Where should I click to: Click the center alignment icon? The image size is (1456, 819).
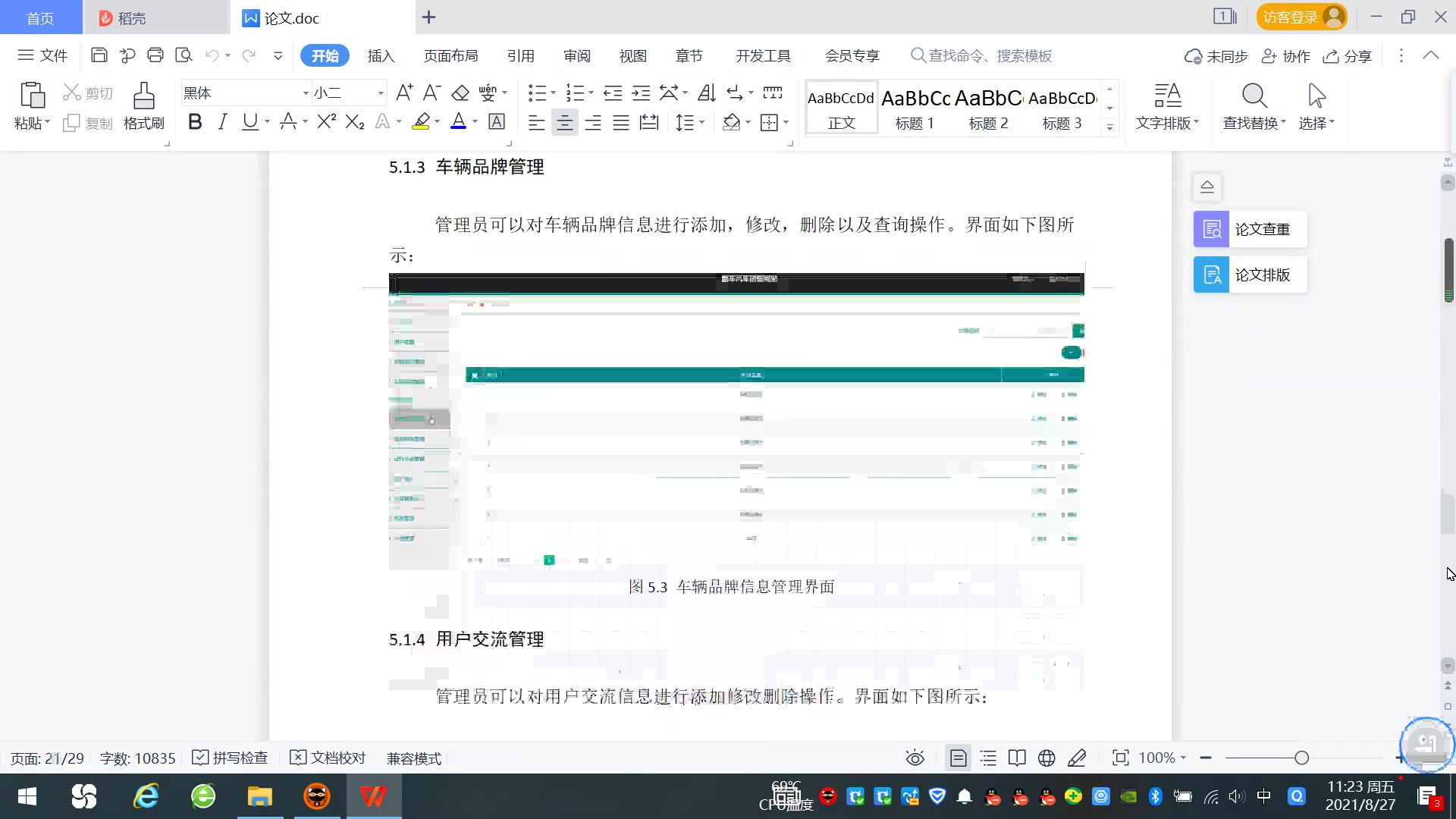click(564, 122)
